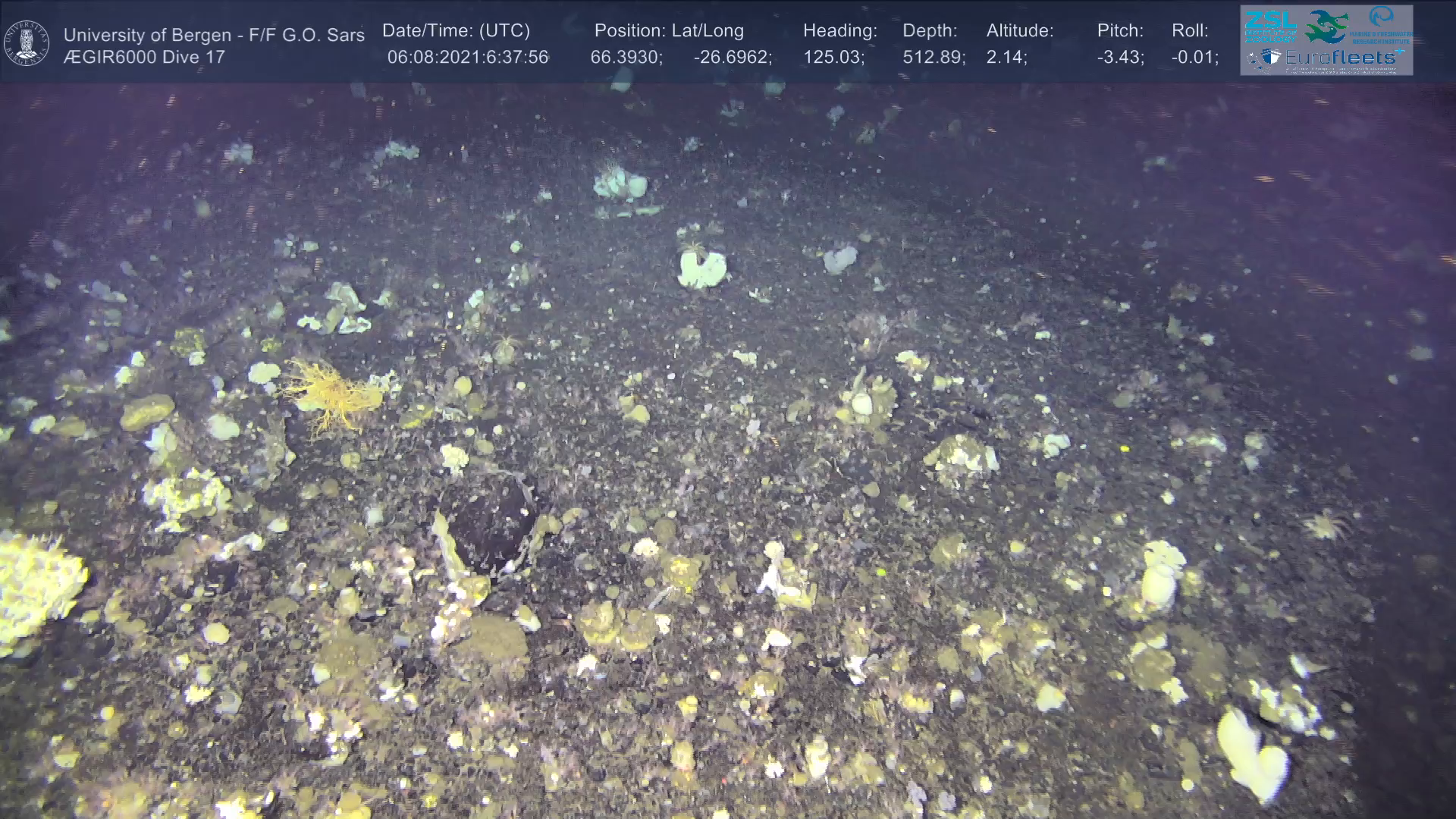Click the Position Lat/Long label
This screenshot has height=819, width=1456.
tap(668, 31)
